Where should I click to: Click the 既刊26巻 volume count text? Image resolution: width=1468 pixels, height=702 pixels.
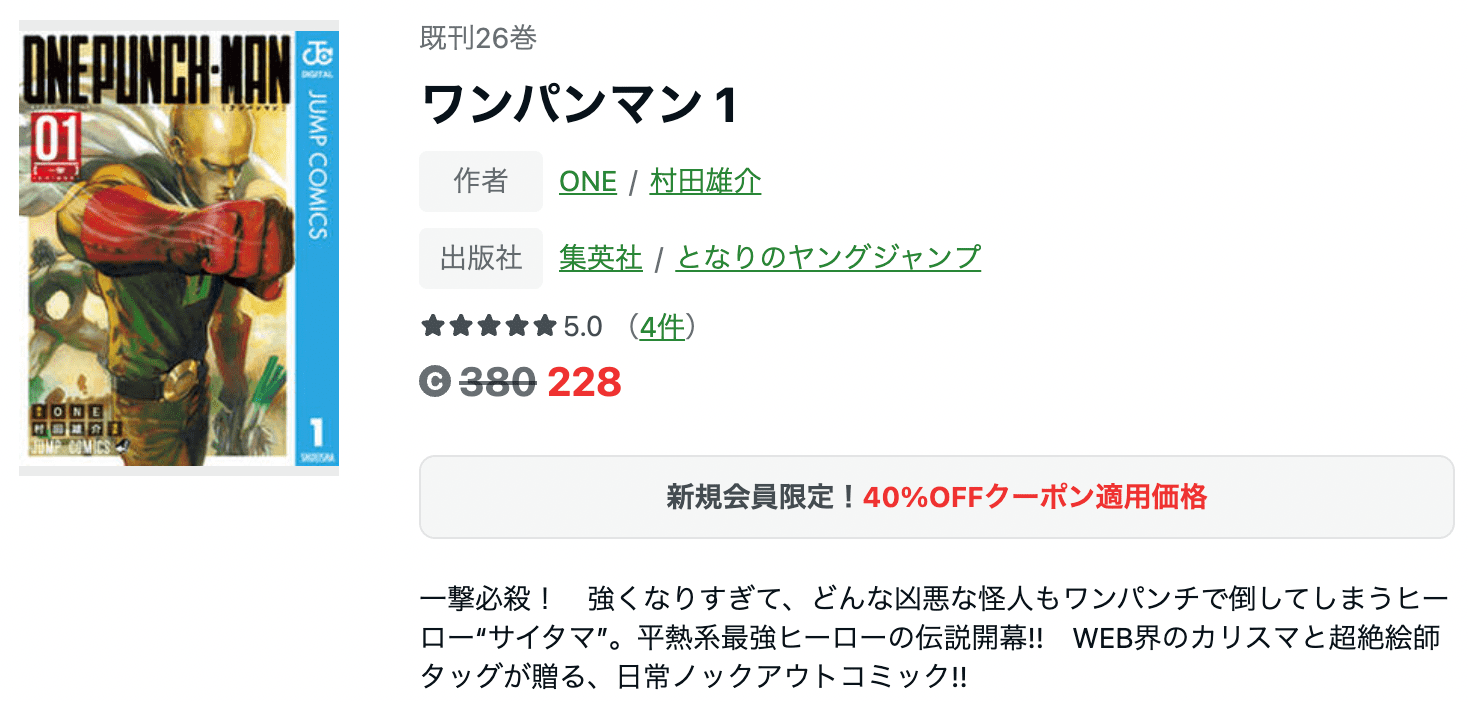[478, 38]
